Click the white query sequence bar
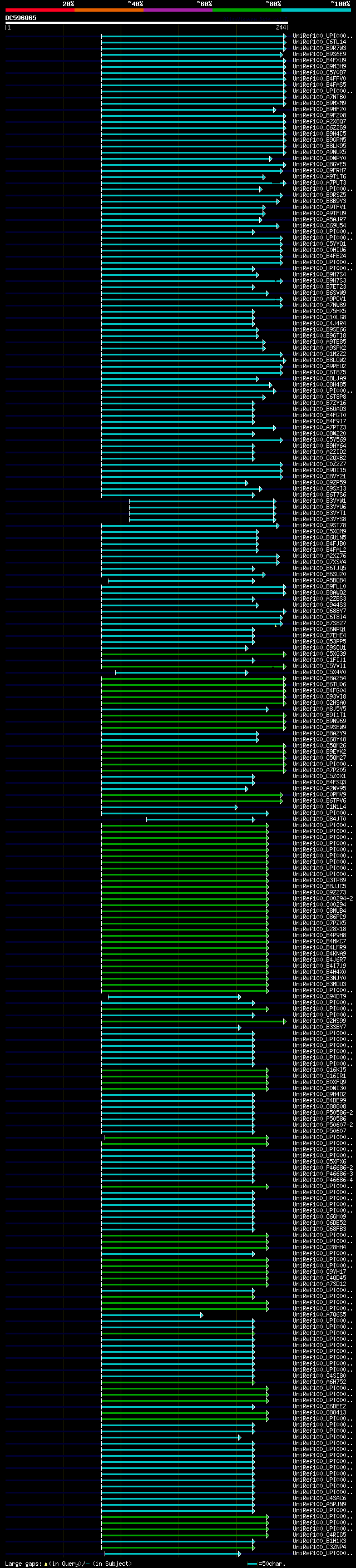Viewport: 356px width, 1568px height. [x=147, y=22]
